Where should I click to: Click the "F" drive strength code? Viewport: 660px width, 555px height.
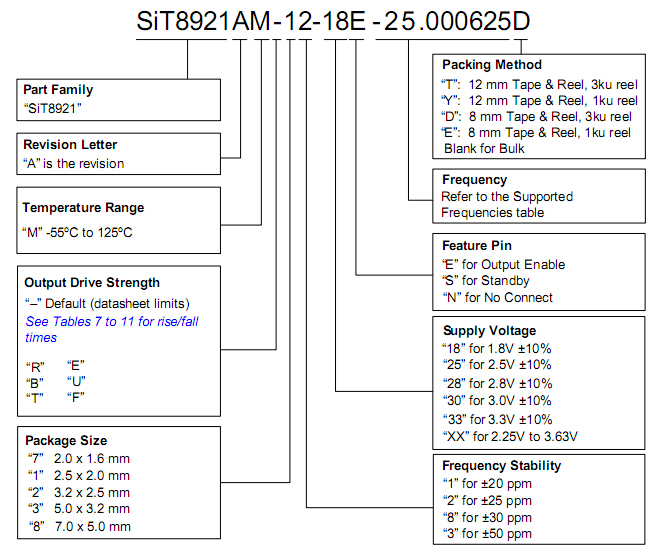click(76, 397)
